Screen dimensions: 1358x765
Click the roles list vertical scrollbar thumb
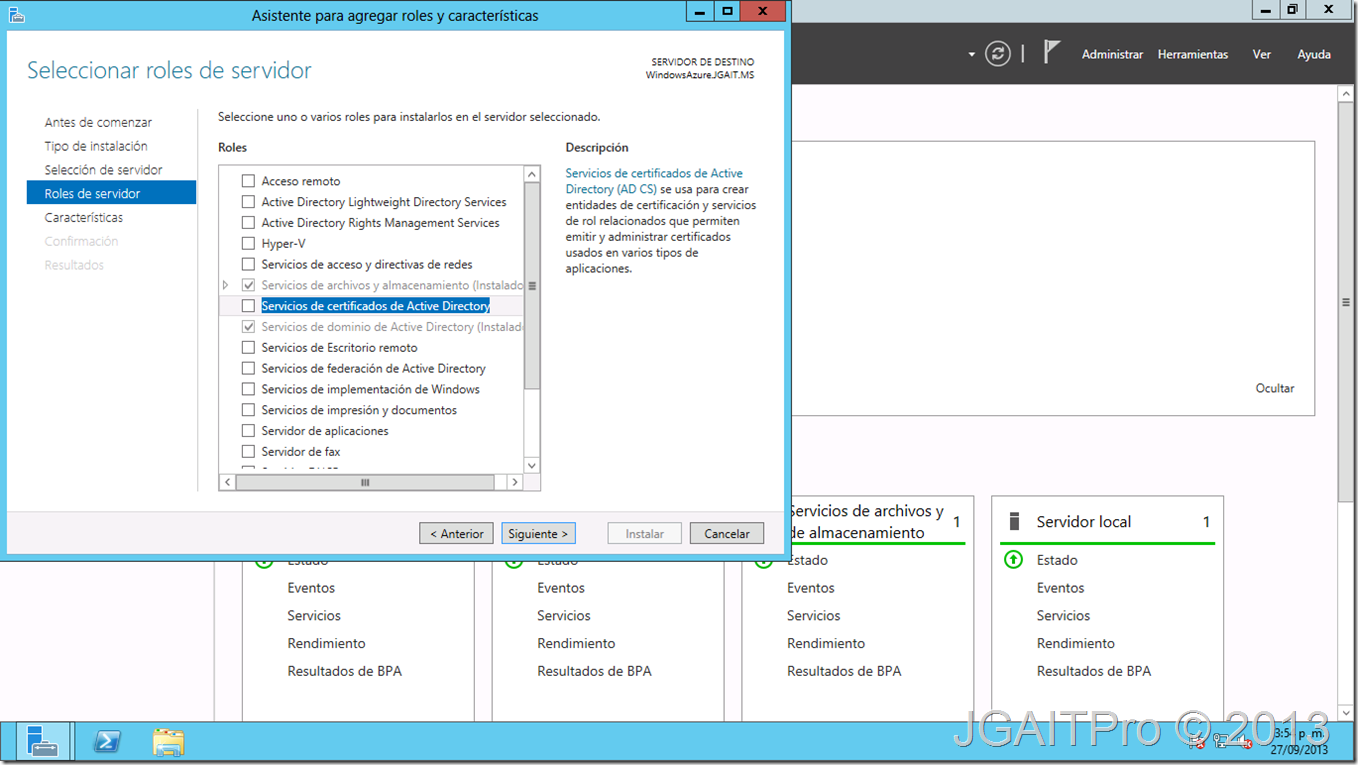(x=532, y=286)
